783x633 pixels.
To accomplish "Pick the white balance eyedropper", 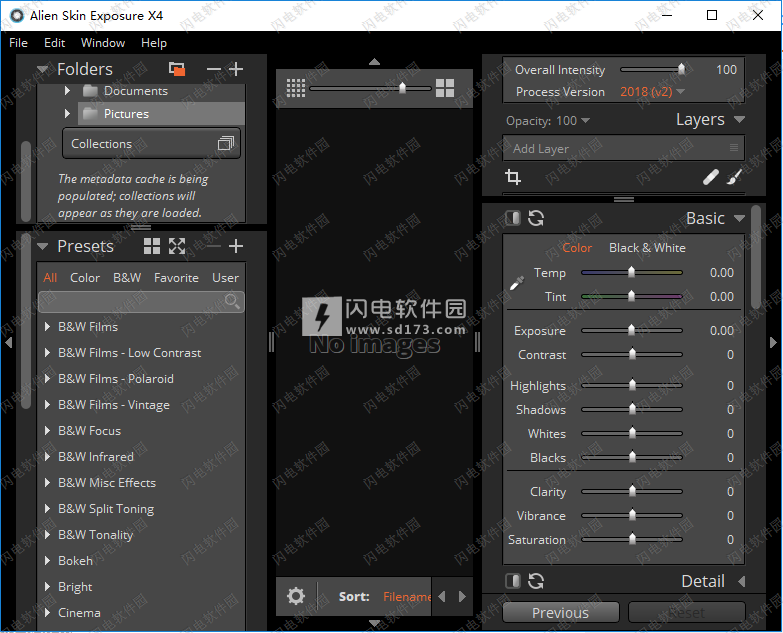I will coord(517,283).
